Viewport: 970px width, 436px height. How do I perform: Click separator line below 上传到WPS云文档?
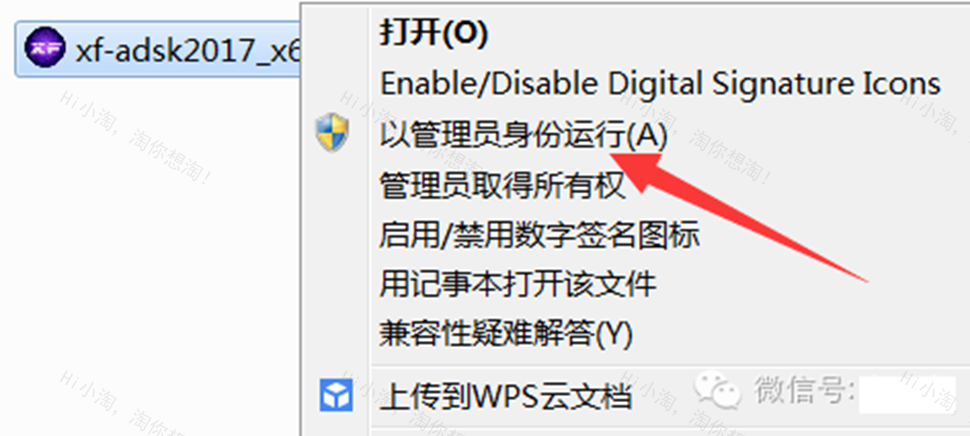(669, 427)
